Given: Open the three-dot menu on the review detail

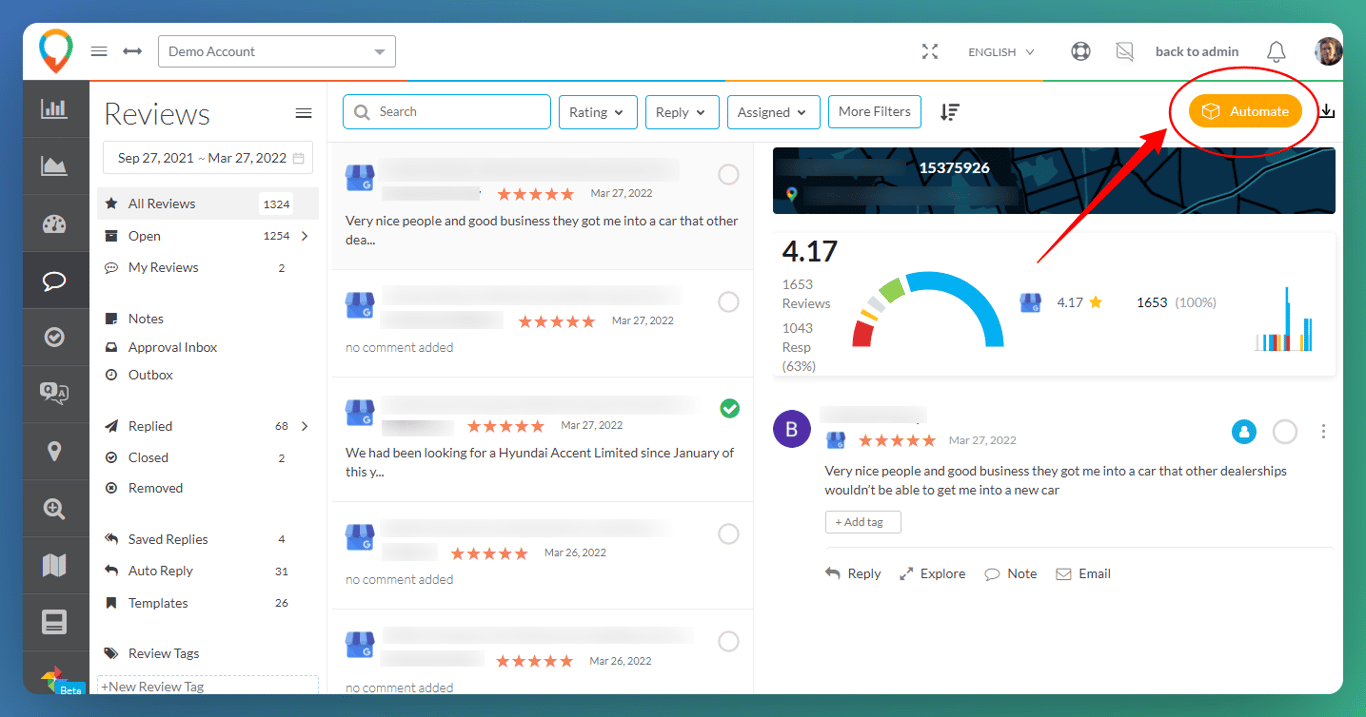Looking at the screenshot, I should pos(1323,432).
